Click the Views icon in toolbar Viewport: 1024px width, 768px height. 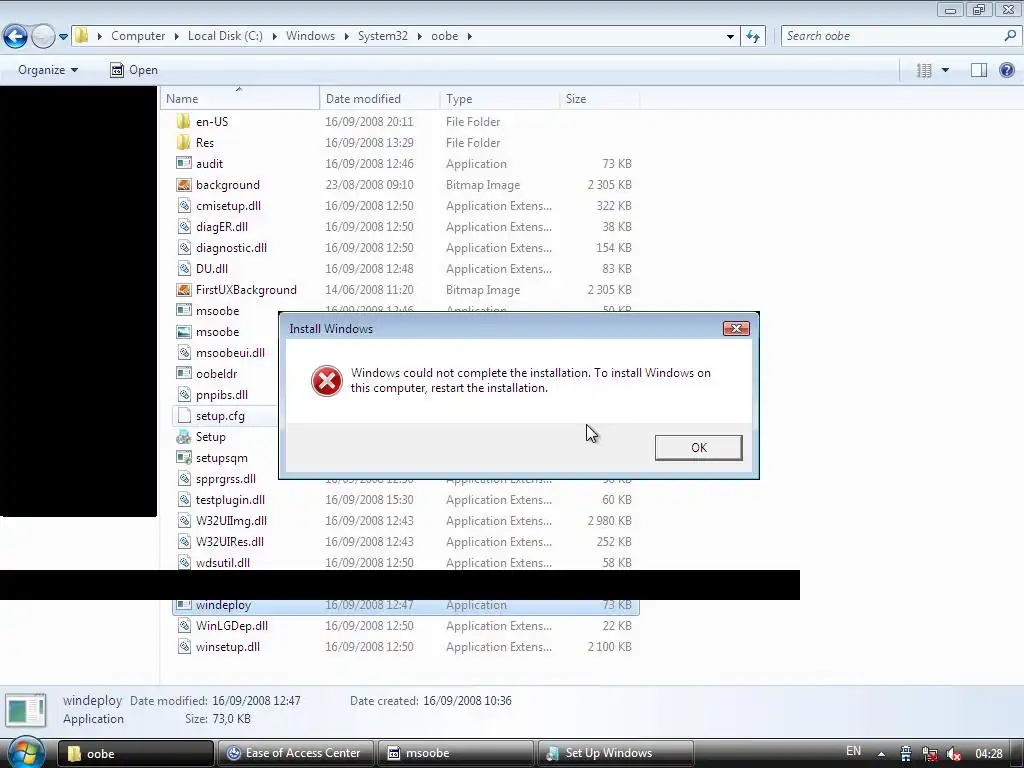point(924,70)
